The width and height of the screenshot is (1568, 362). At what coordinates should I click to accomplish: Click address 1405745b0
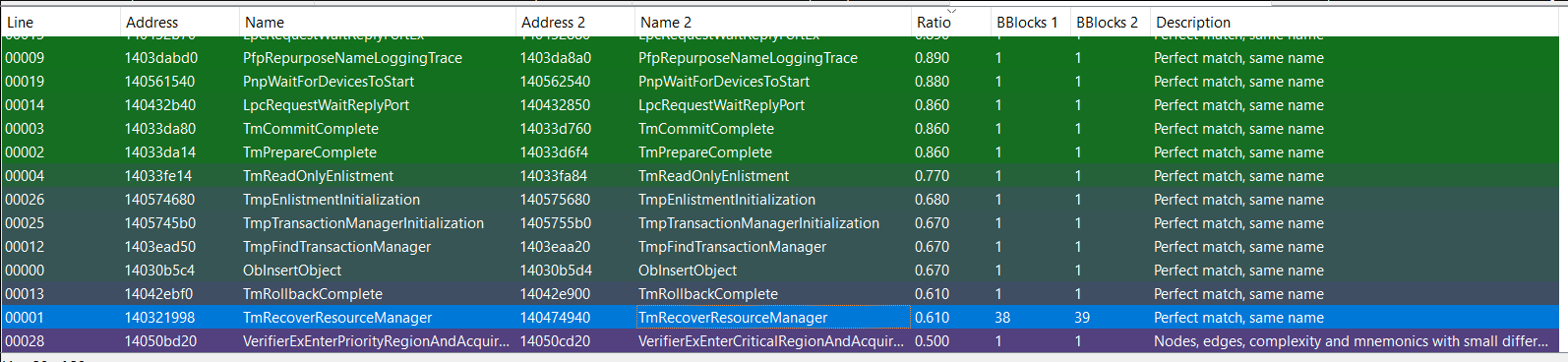point(159,223)
